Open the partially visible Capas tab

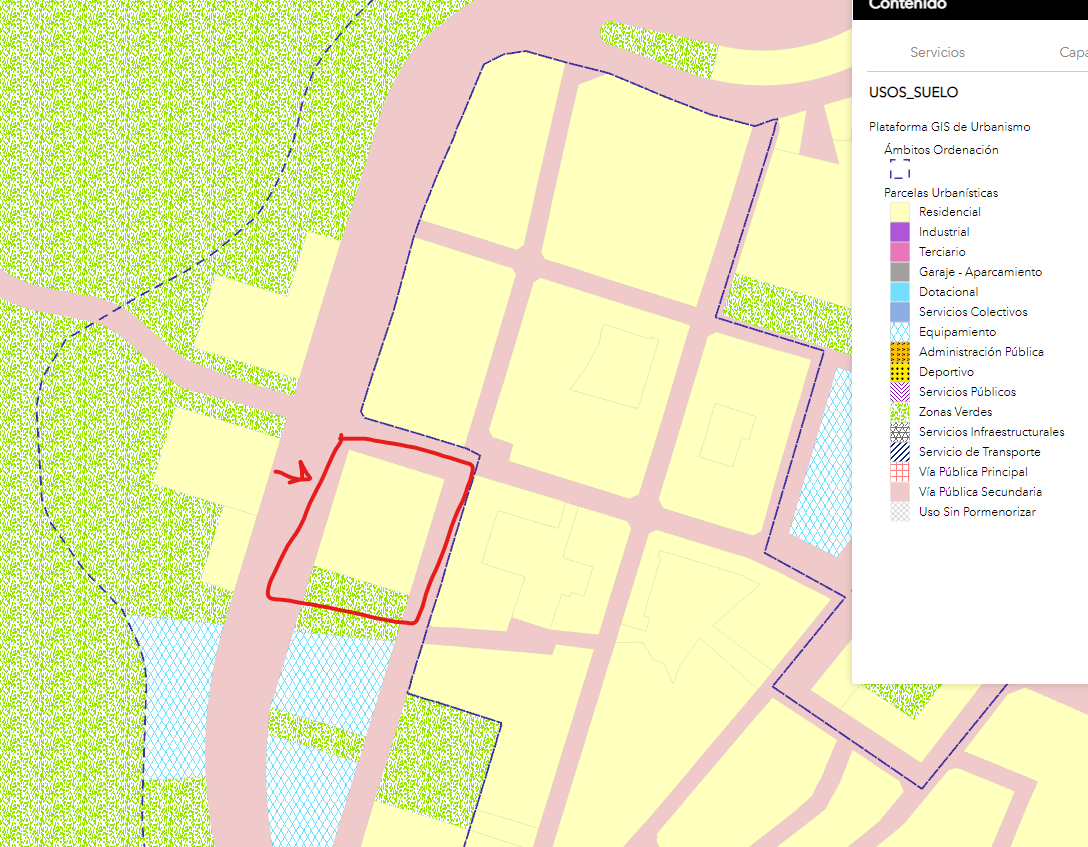coord(1072,52)
